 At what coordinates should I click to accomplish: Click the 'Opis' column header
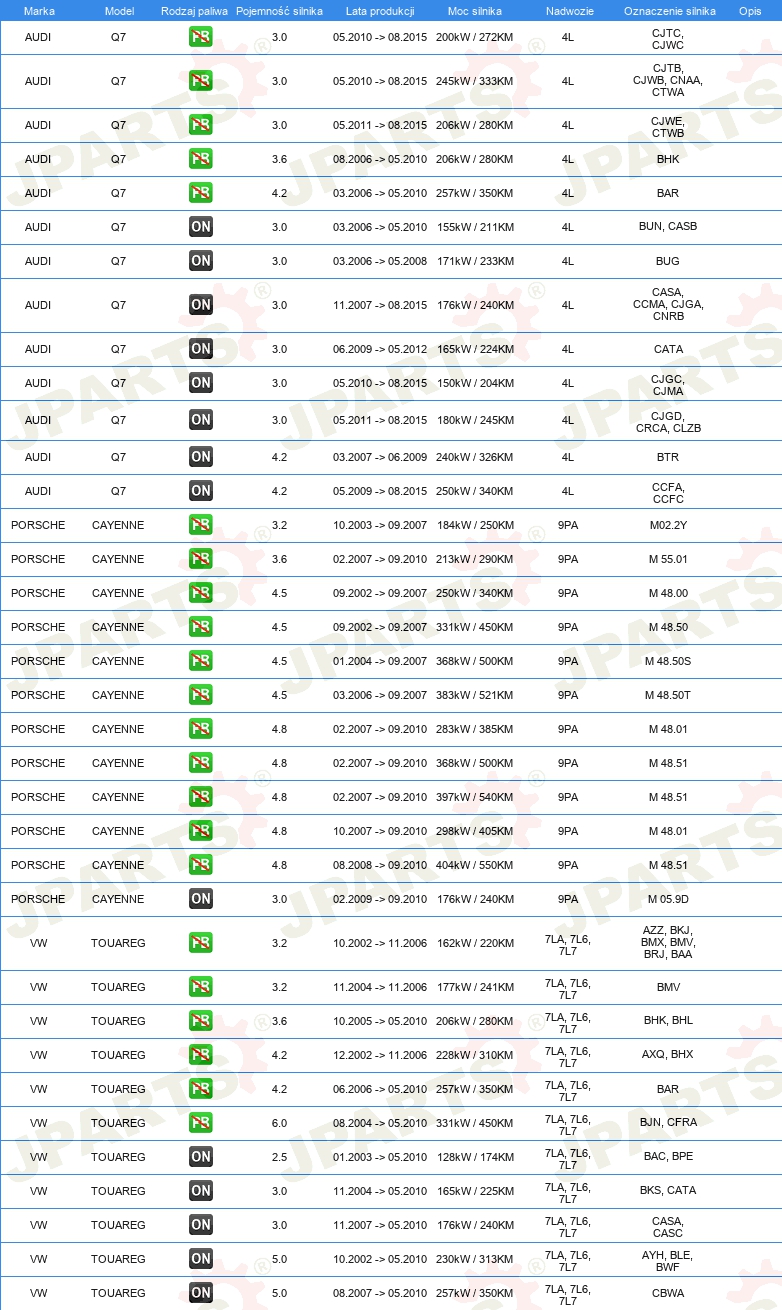[x=750, y=10]
